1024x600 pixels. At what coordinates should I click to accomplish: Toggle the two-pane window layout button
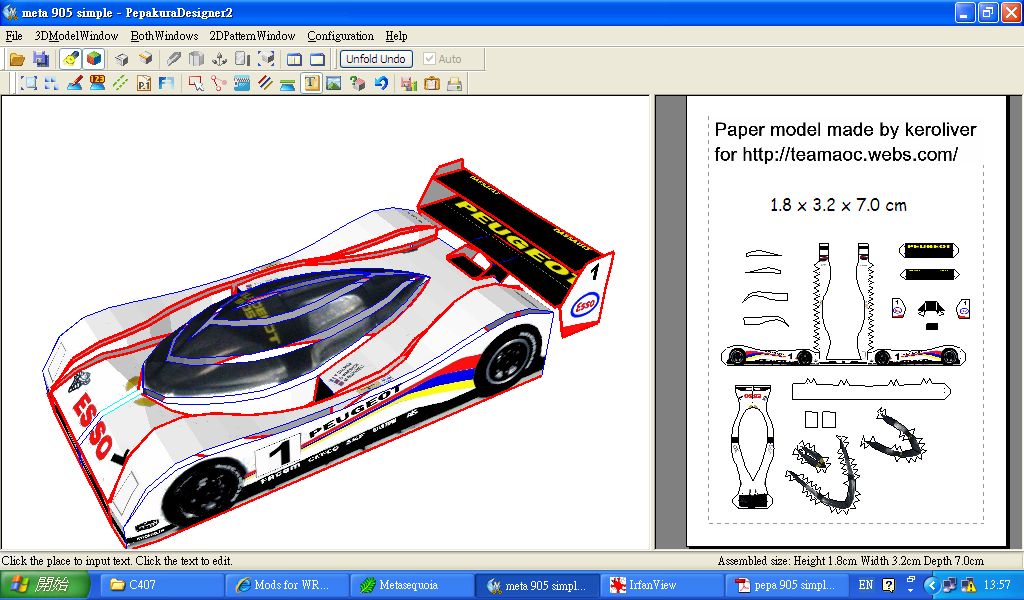pos(295,59)
